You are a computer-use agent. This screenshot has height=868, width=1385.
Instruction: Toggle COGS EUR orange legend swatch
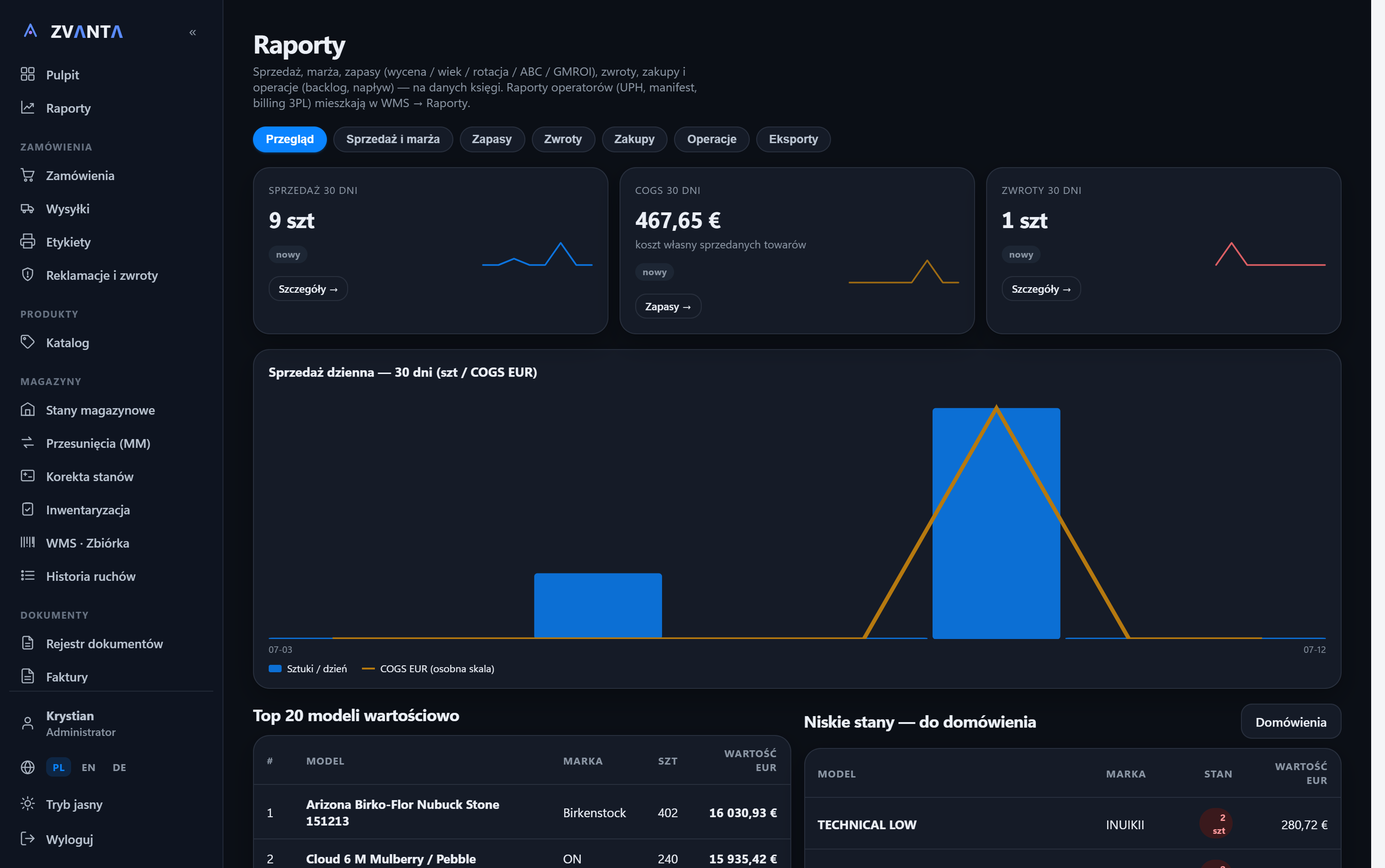pos(368,669)
